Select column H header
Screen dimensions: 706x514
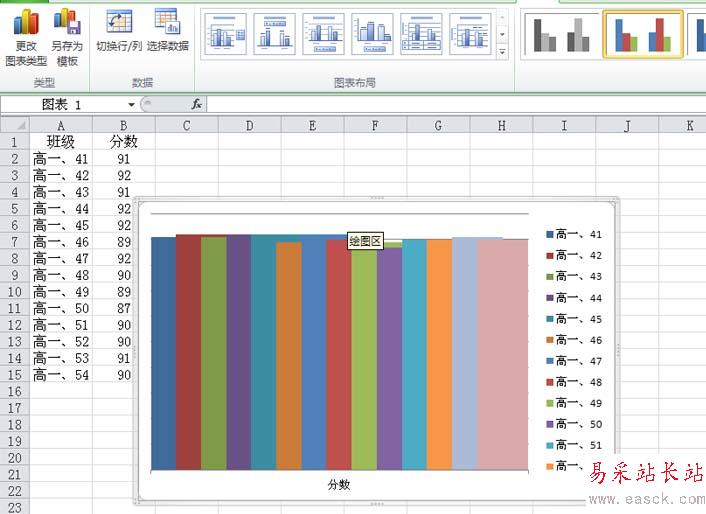[501, 125]
